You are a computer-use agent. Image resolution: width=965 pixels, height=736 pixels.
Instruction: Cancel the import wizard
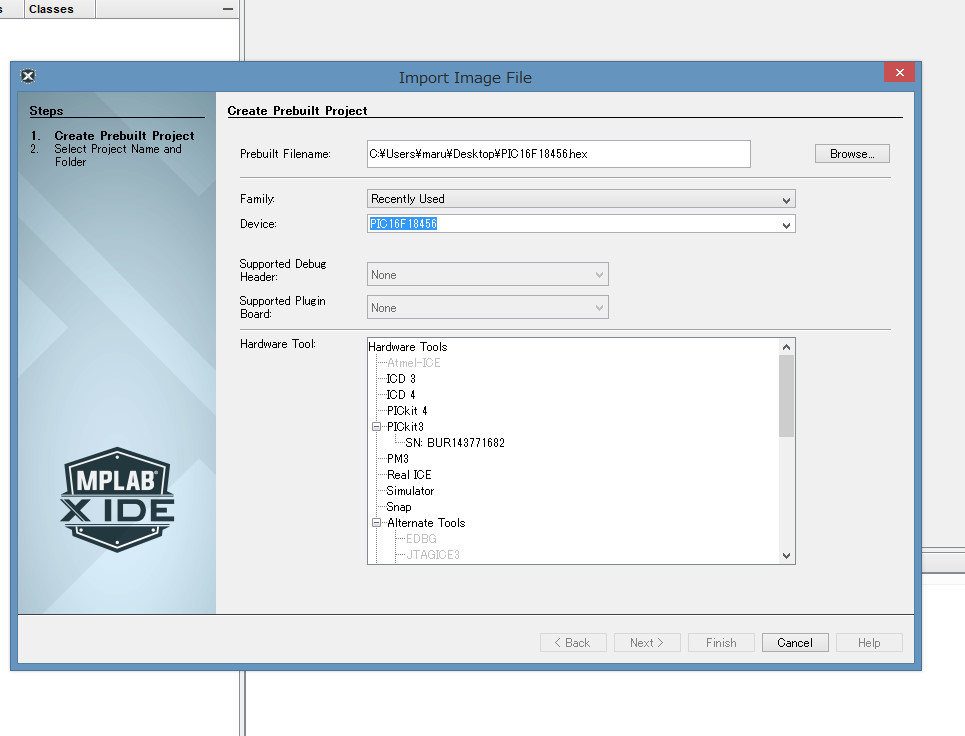(795, 642)
